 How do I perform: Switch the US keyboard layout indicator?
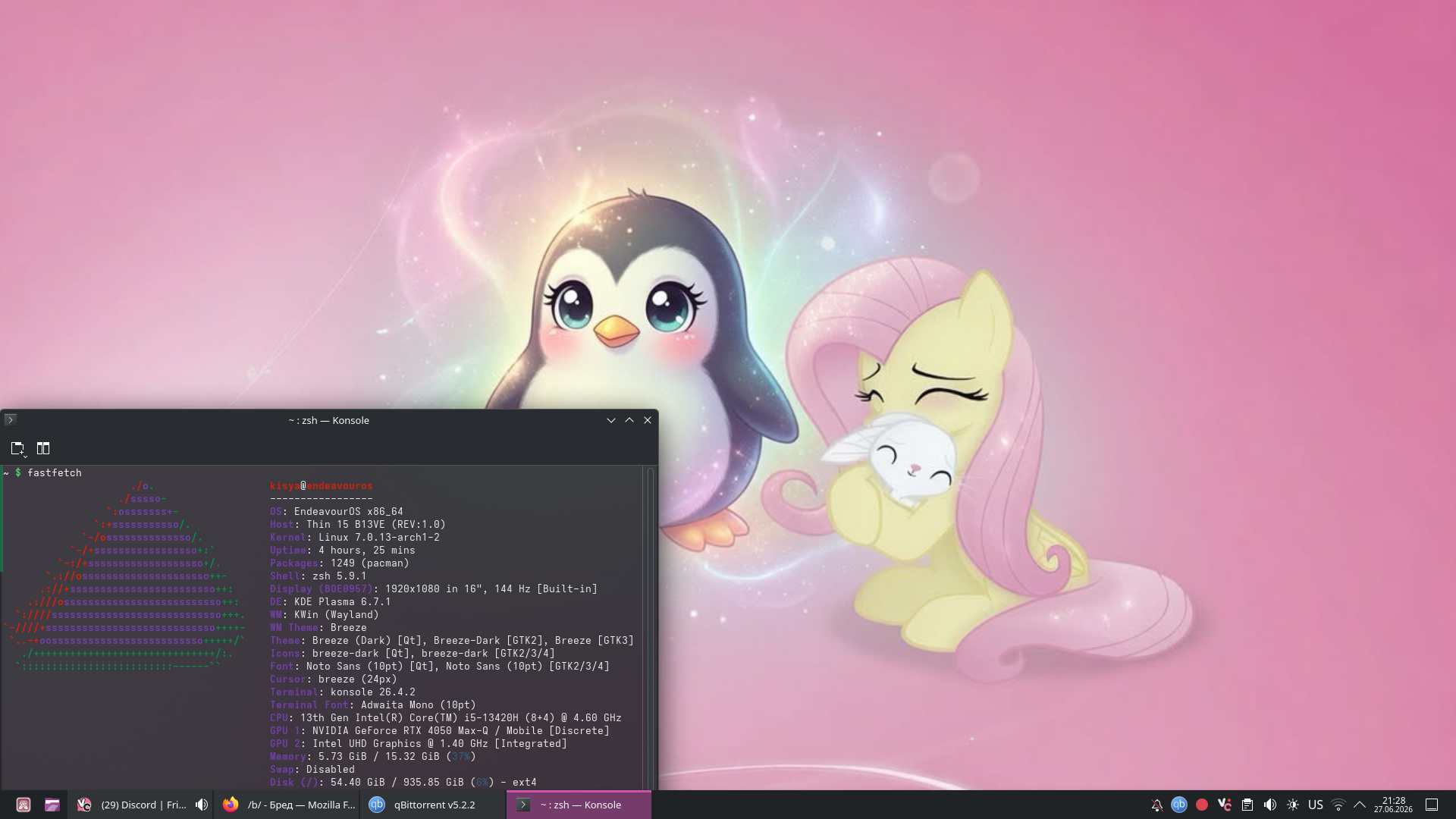click(x=1316, y=805)
